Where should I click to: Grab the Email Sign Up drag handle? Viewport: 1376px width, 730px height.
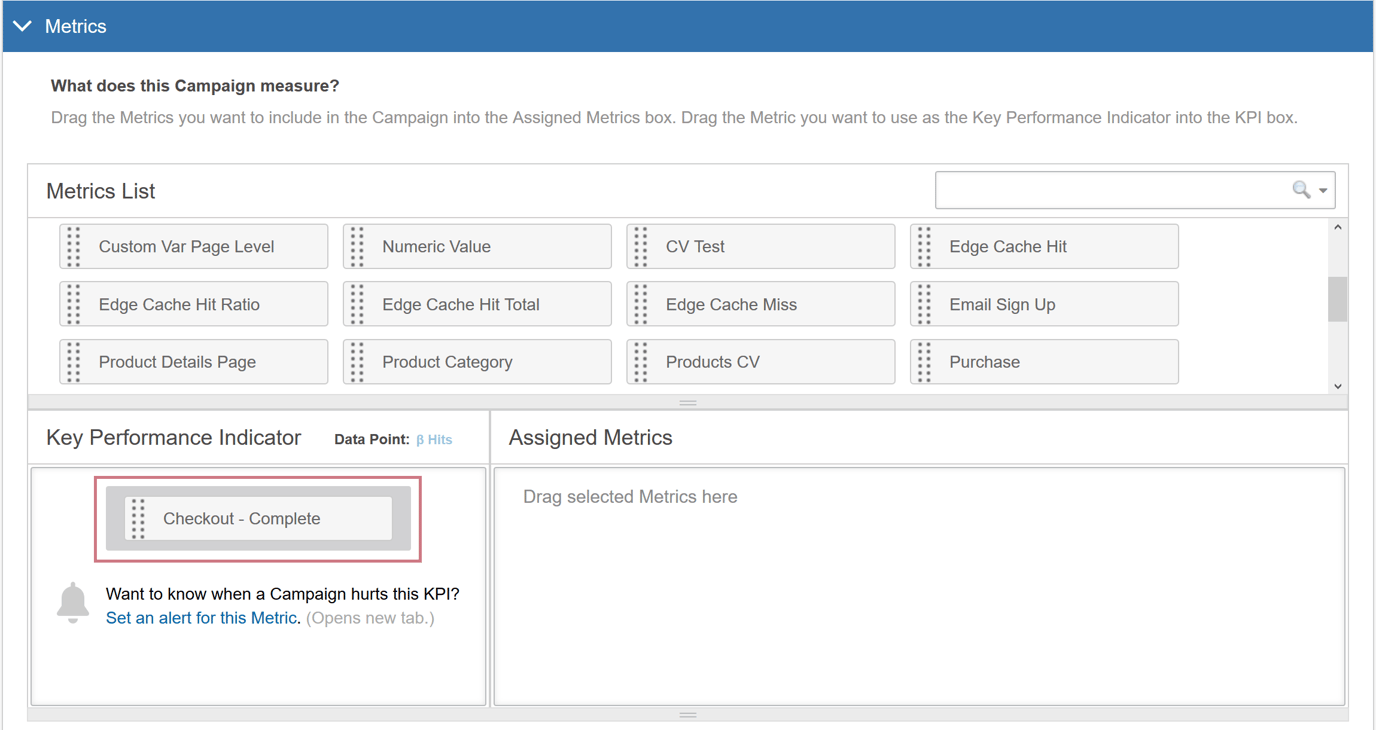[925, 305]
